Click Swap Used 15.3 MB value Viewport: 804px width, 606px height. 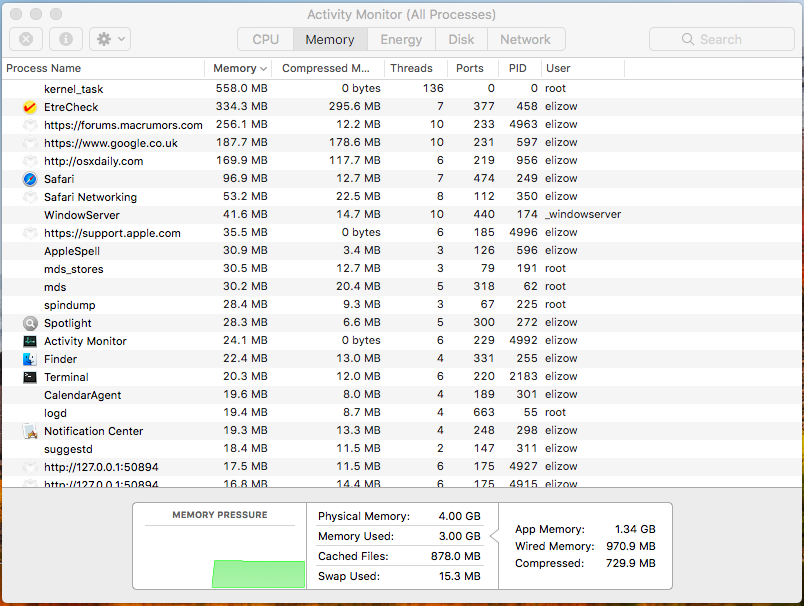[459, 576]
